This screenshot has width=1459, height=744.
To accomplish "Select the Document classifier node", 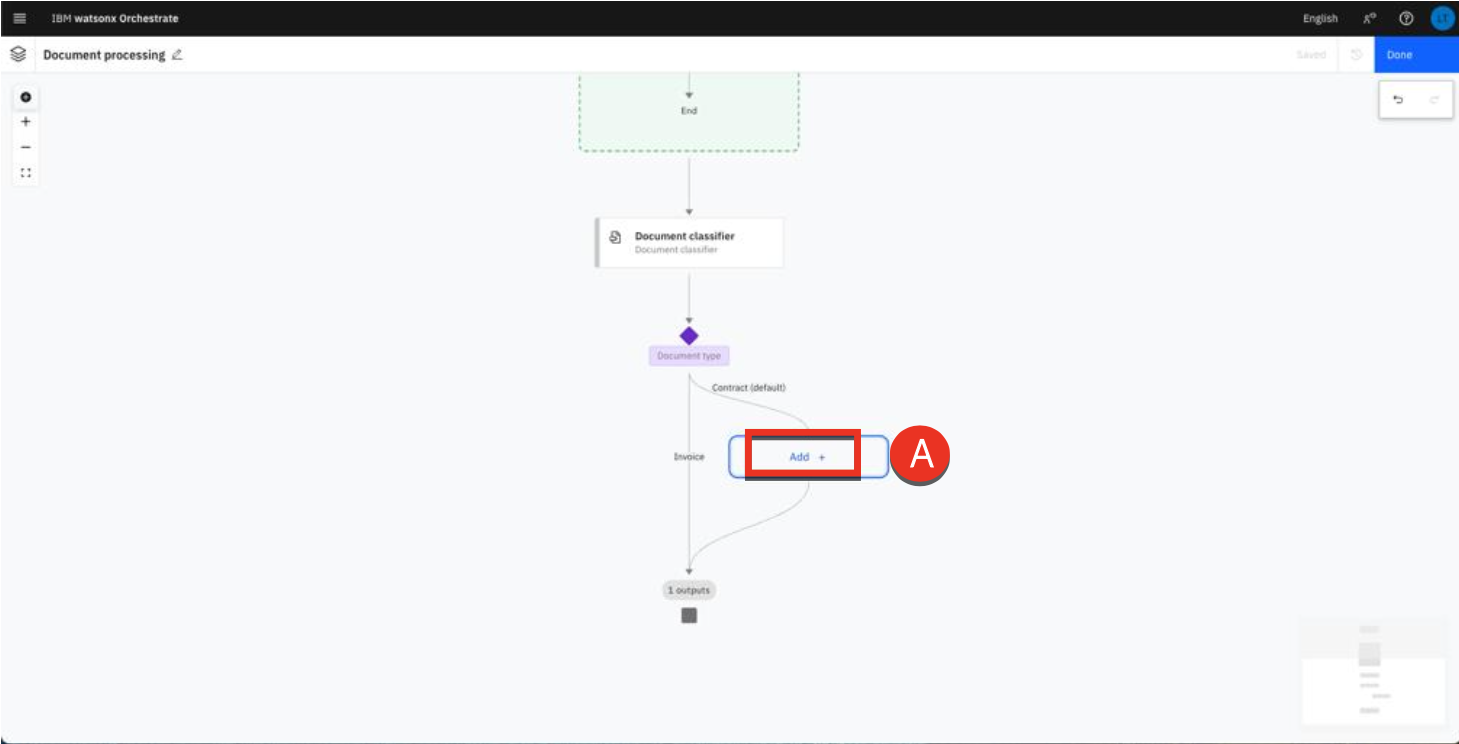I will (x=689, y=243).
